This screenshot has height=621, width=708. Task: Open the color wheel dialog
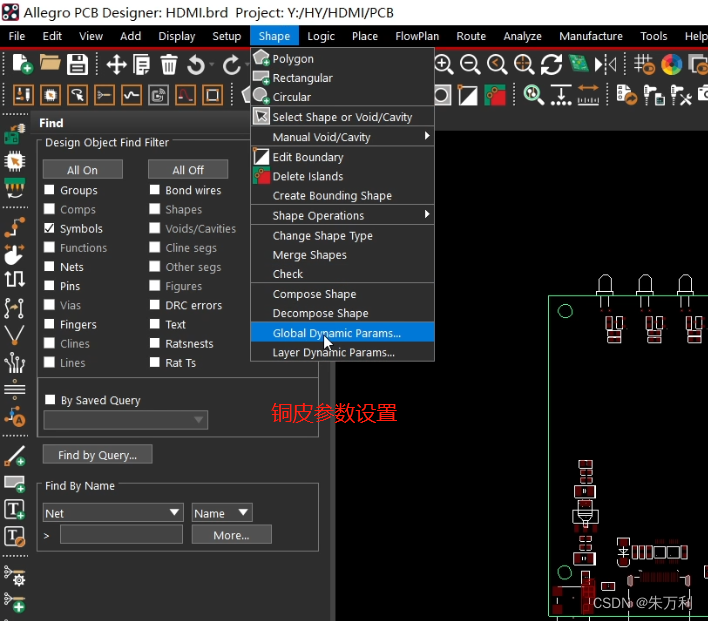(x=671, y=65)
